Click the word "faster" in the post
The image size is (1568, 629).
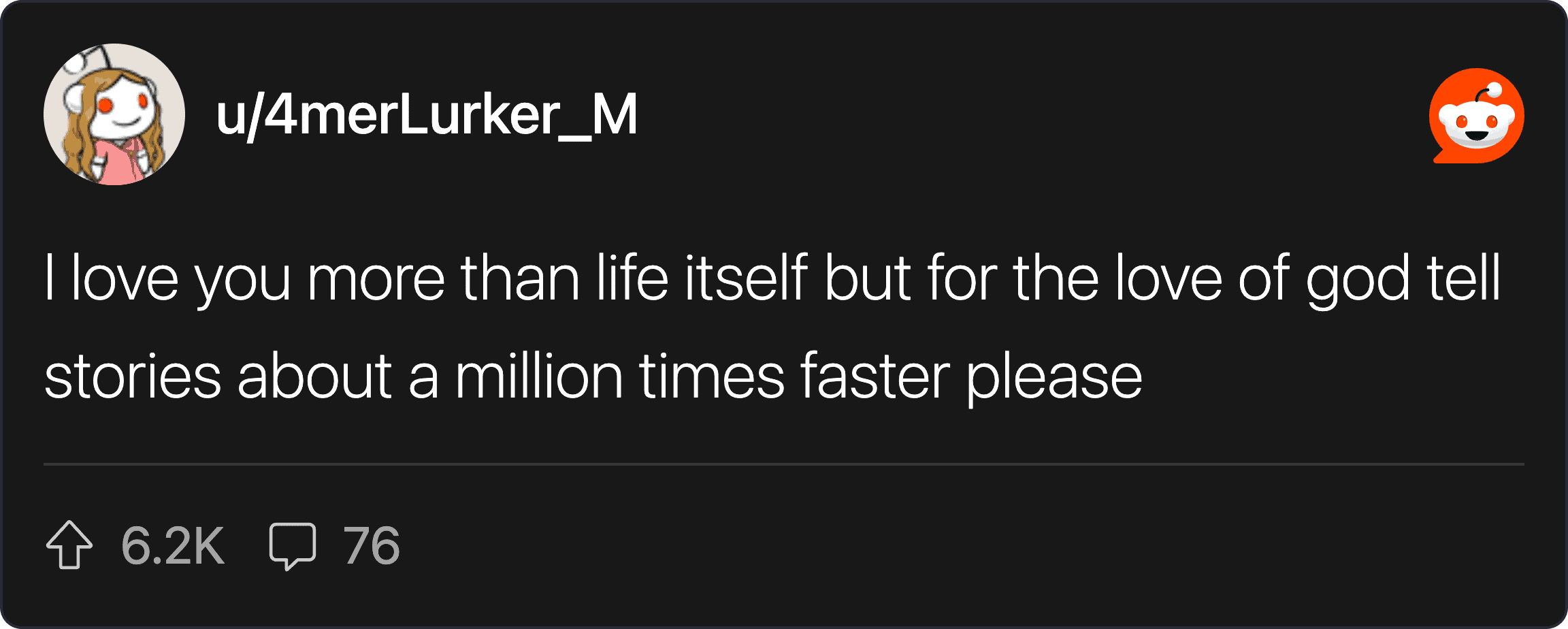pyautogui.click(x=875, y=377)
